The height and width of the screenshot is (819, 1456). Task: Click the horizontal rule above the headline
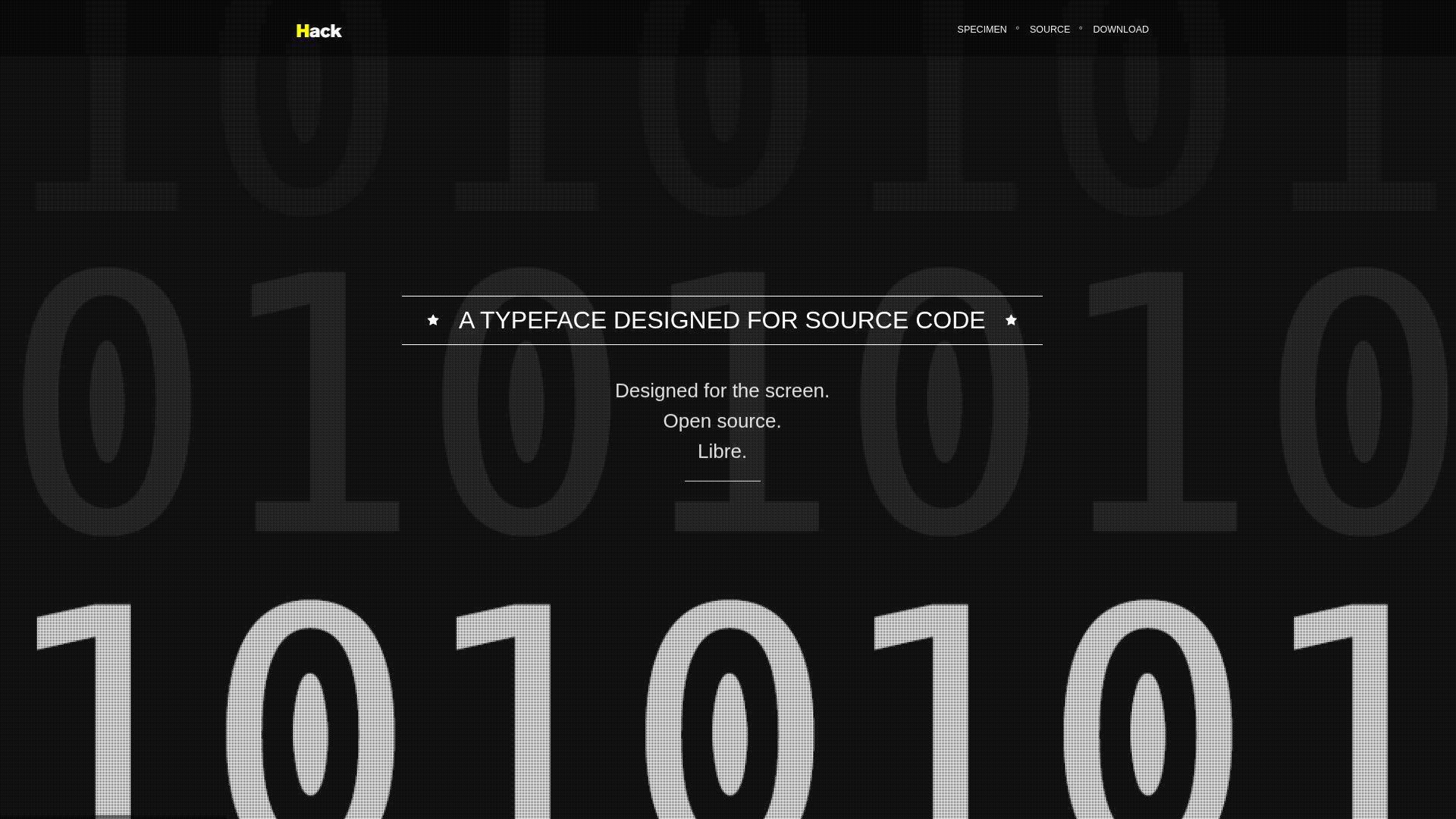point(722,296)
